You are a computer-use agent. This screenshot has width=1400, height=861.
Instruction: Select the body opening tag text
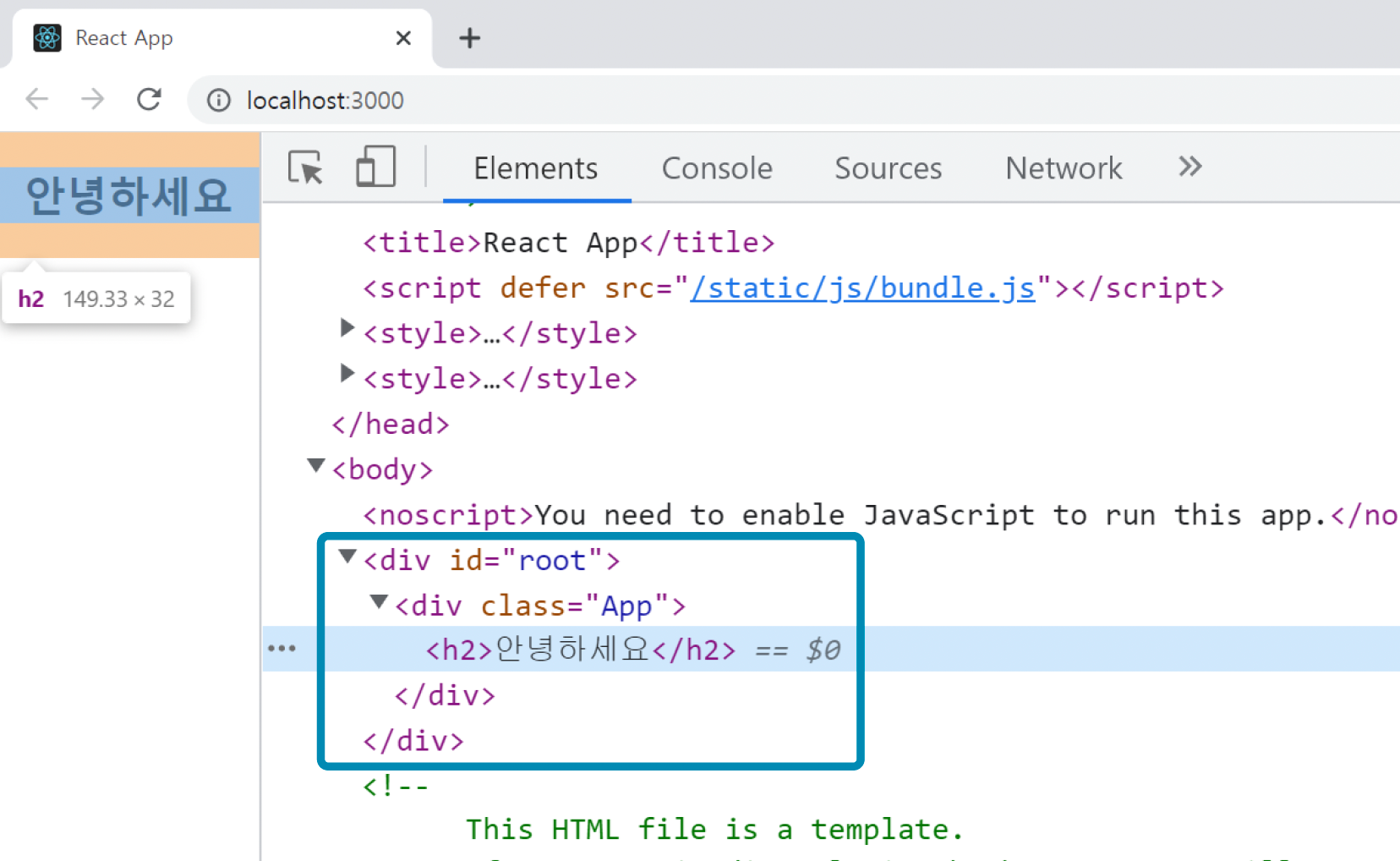[x=382, y=469]
